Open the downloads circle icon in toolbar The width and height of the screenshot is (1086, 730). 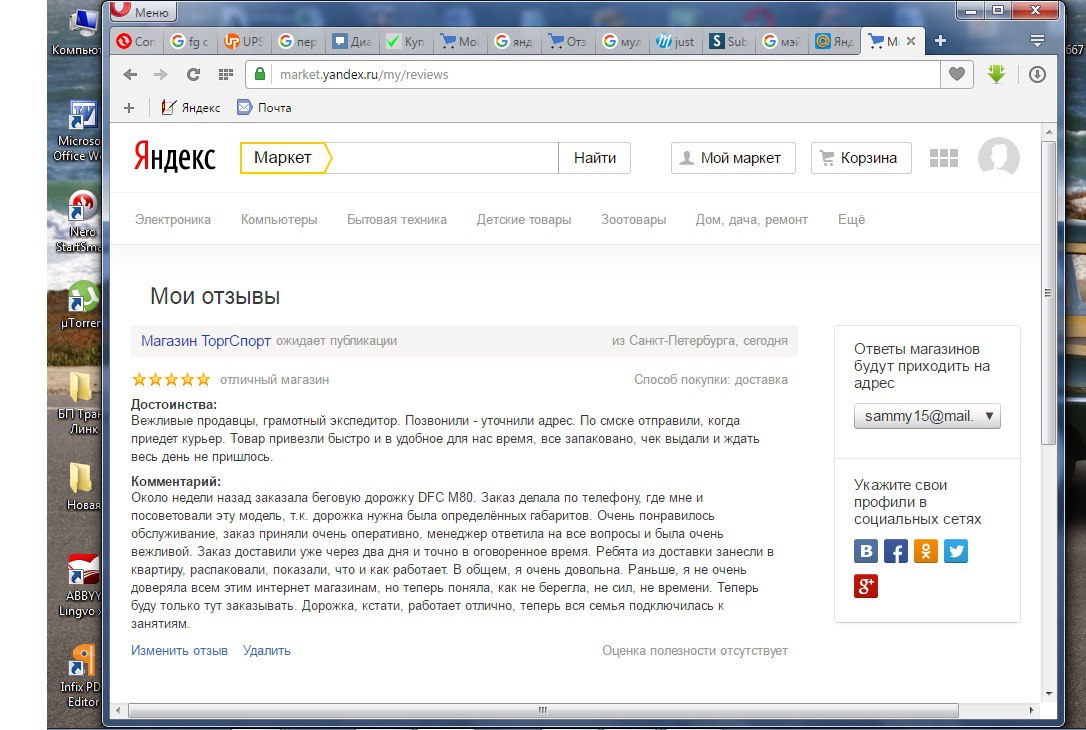coord(1037,74)
